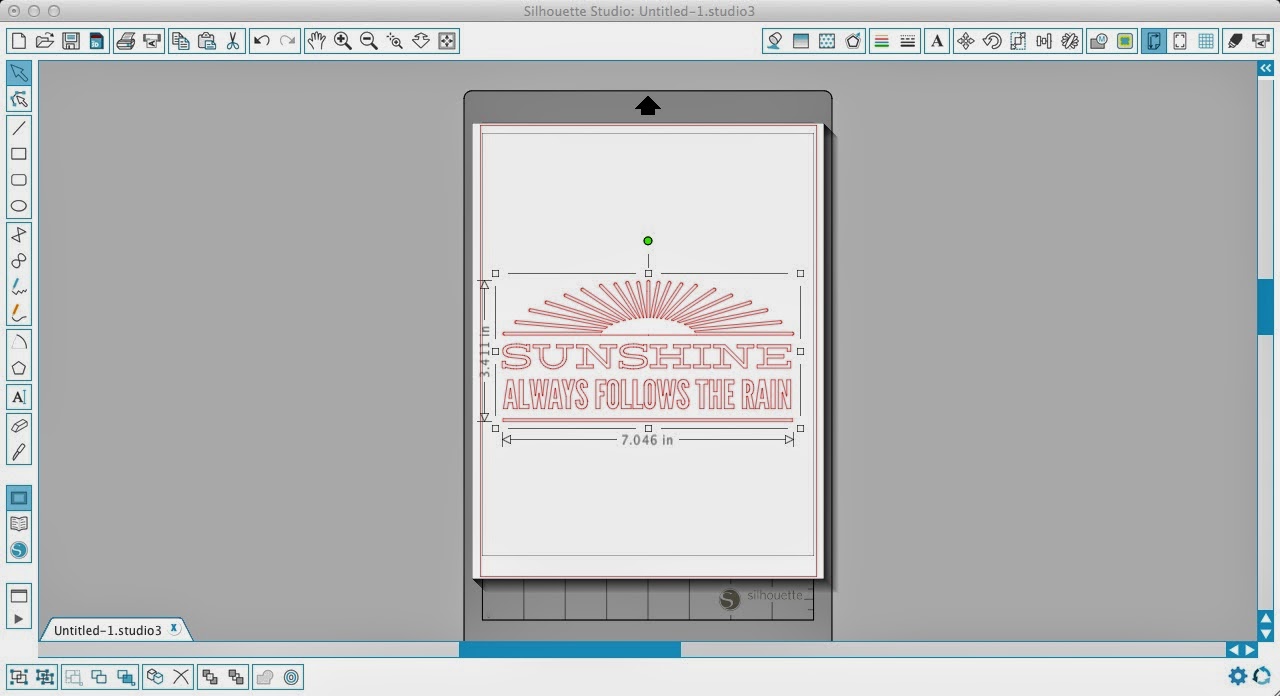
Task: Select the Draw a Rectangle tool
Action: pos(18,153)
